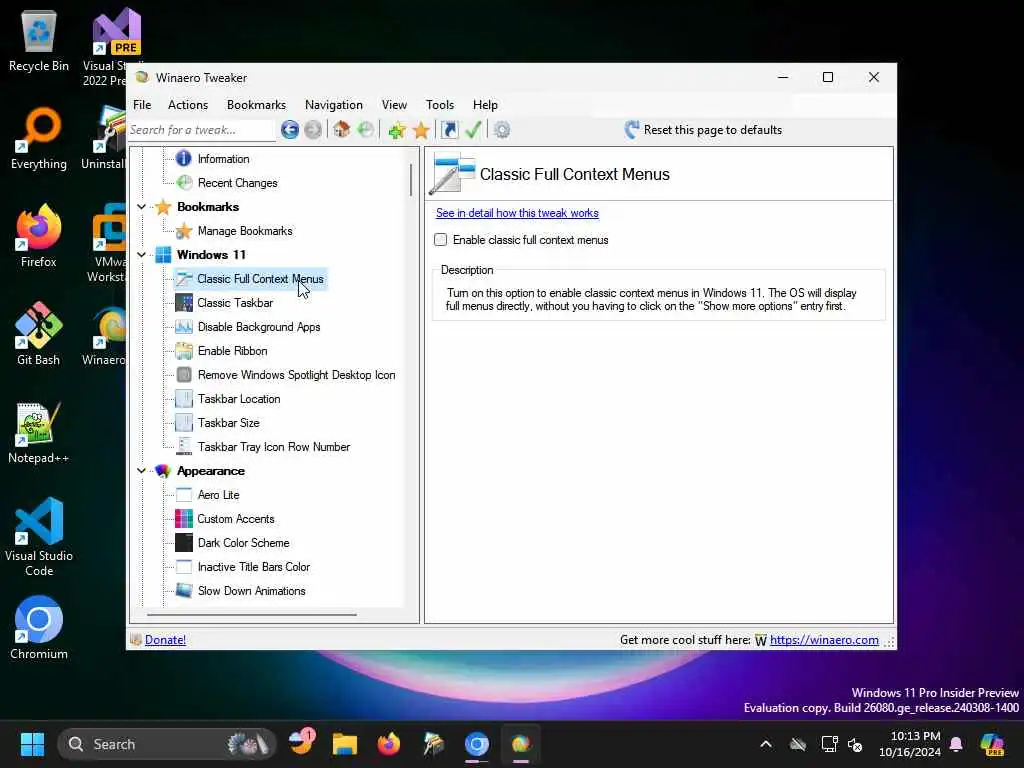
Task: Open the File menu
Action: [142, 104]
